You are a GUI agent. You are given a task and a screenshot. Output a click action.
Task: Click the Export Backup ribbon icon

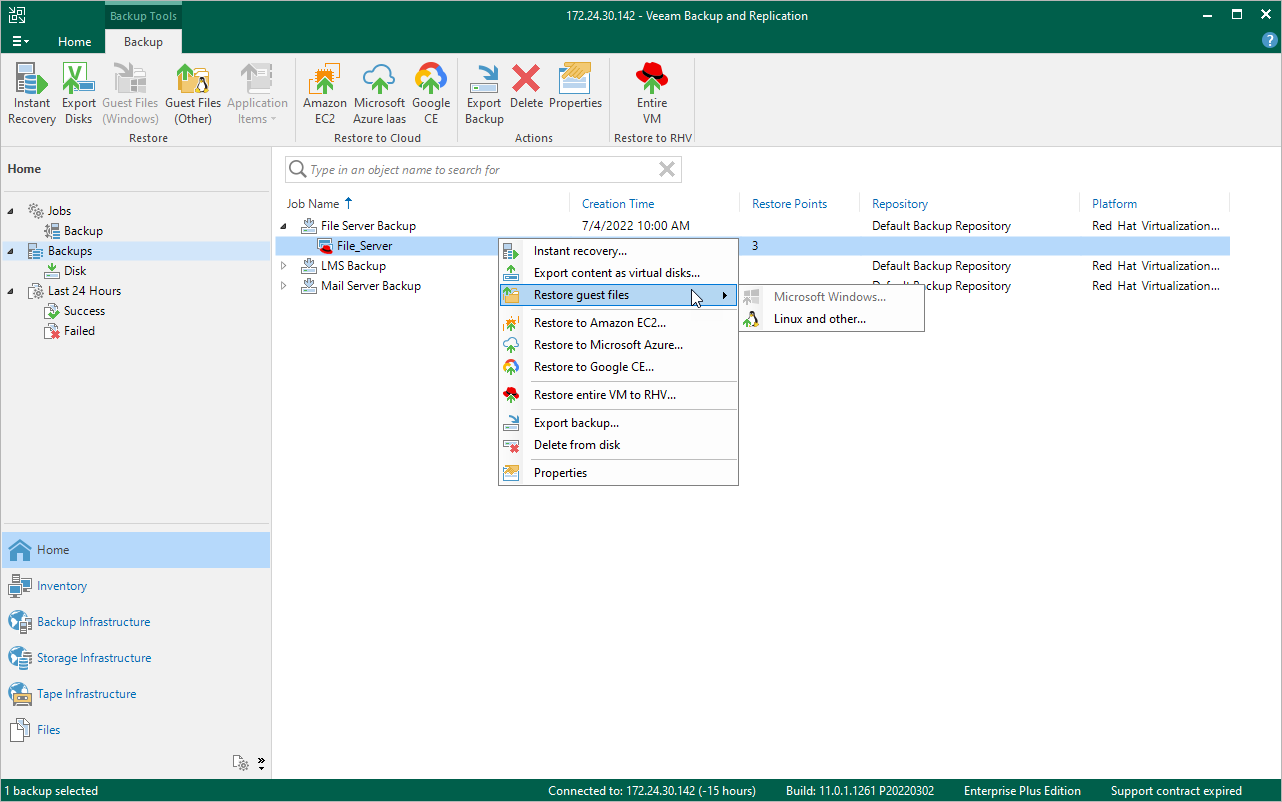pyautogui.click(x=484, y=94)
